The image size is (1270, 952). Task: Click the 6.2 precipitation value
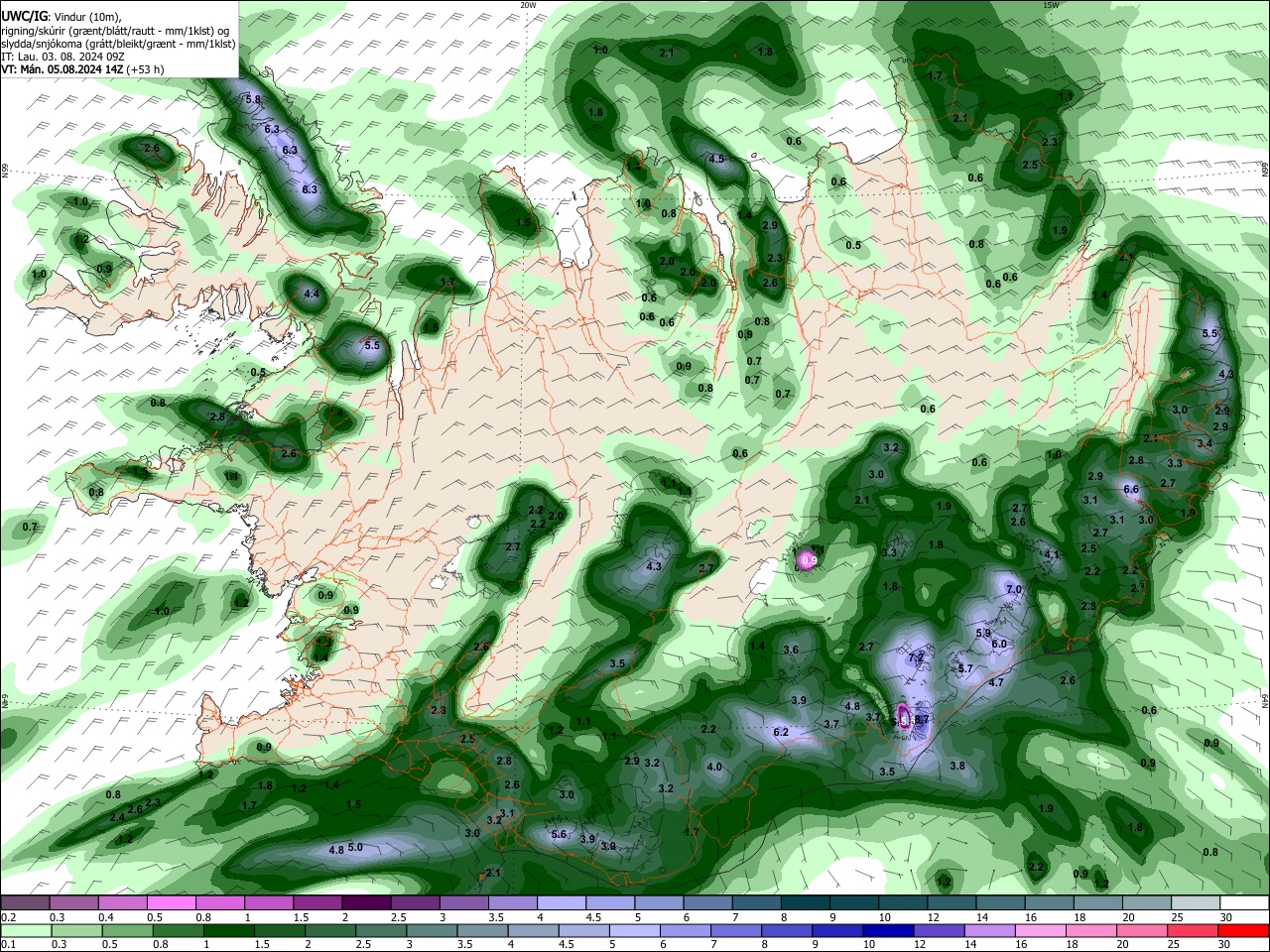coord(780,732)
